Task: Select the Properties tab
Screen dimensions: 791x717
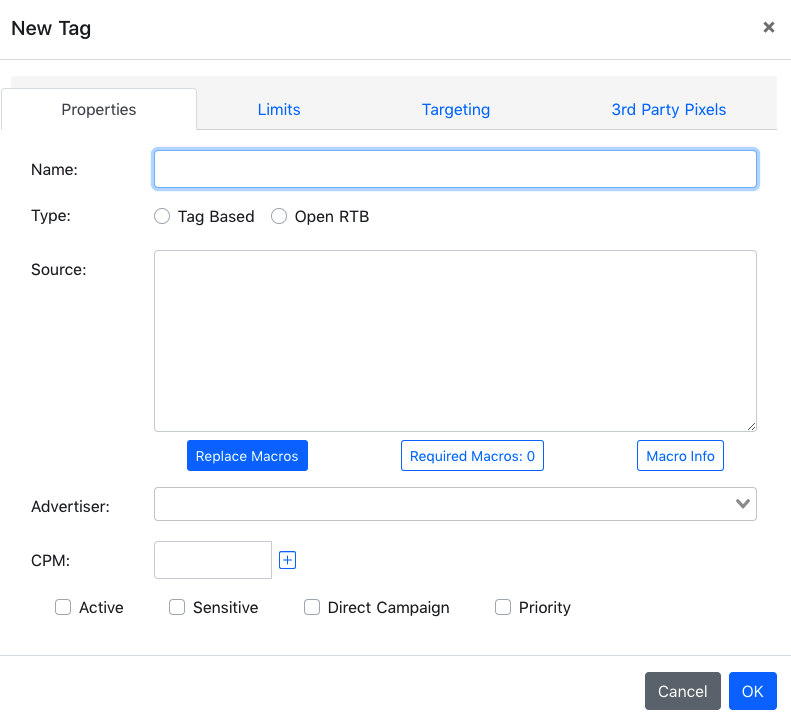Action: [x=99, y=109]
